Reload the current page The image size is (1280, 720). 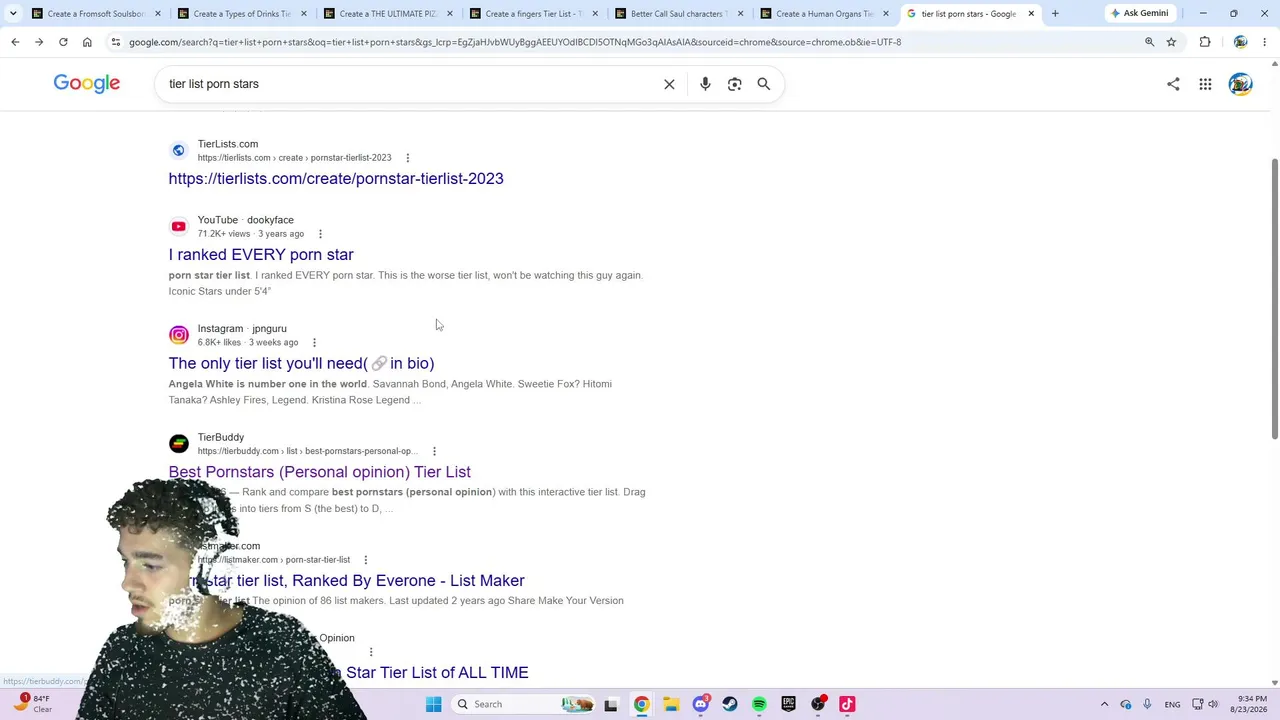pos(63,42)
